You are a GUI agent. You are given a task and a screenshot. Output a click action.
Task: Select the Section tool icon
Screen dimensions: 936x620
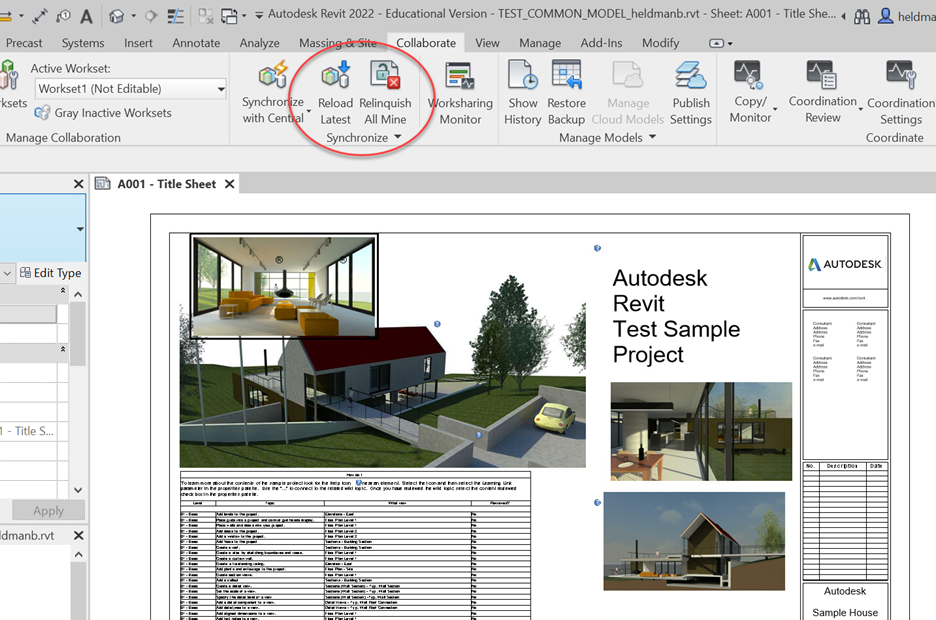(x=151, y=16)
